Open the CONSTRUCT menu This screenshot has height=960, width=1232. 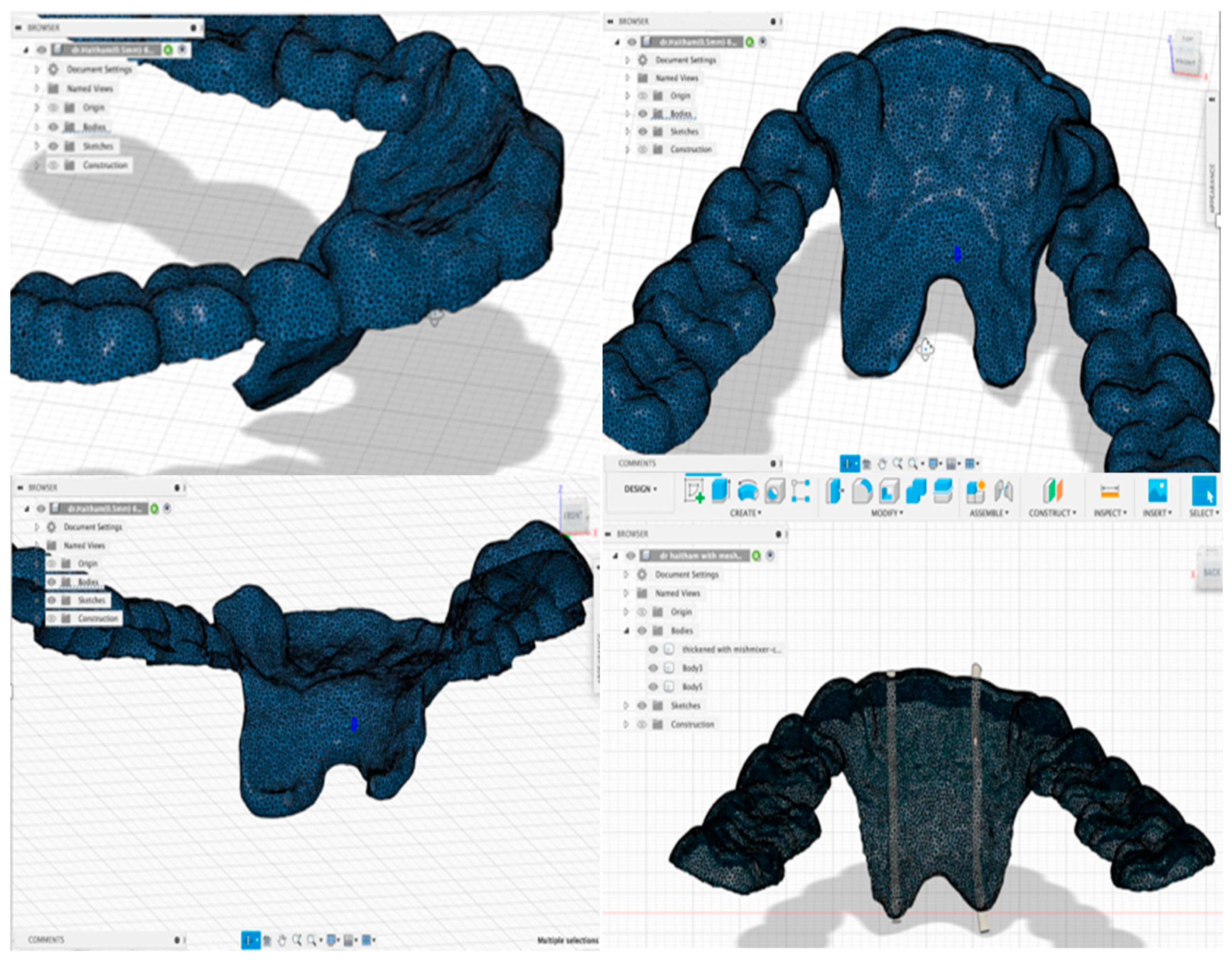coord(1052,513)
